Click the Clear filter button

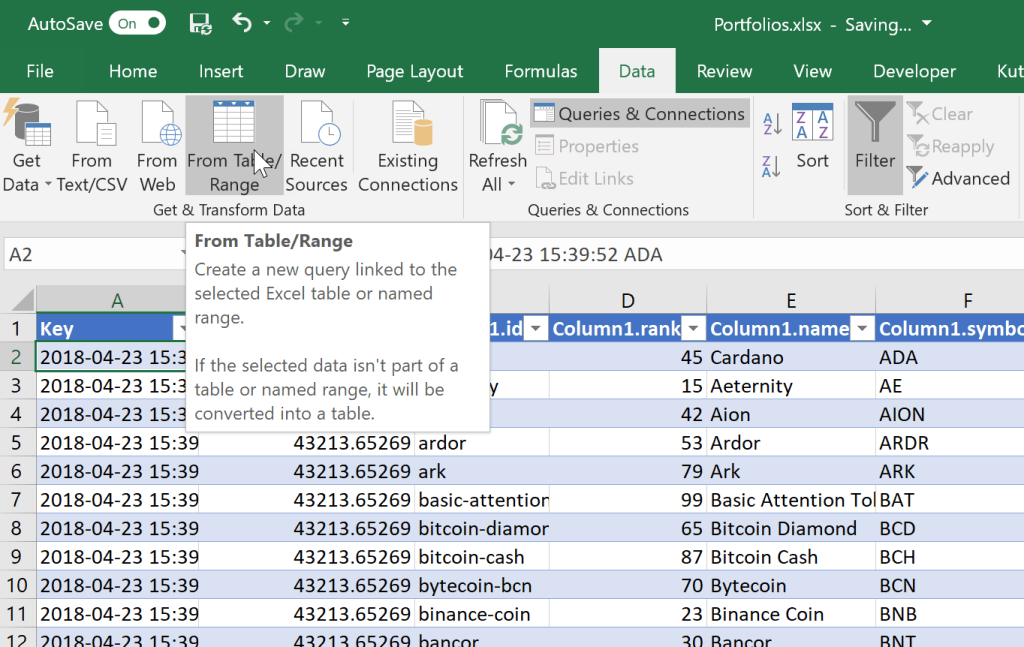(x=940, y=114)
